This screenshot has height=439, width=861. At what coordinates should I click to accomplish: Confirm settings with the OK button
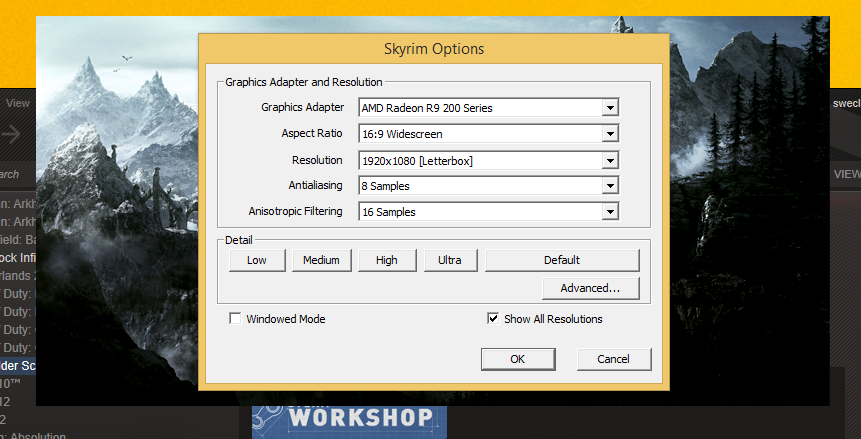pos(518,359)
